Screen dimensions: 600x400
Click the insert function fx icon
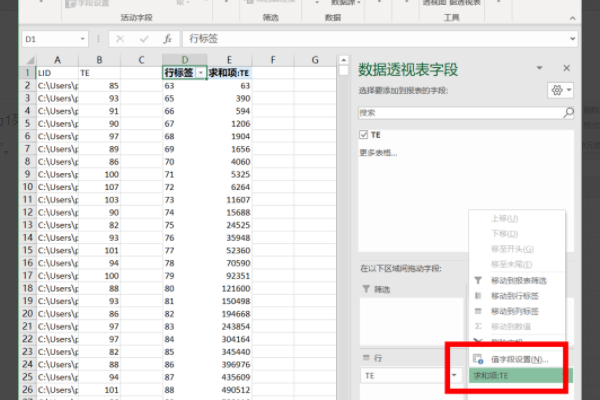[x=168, y=39]
